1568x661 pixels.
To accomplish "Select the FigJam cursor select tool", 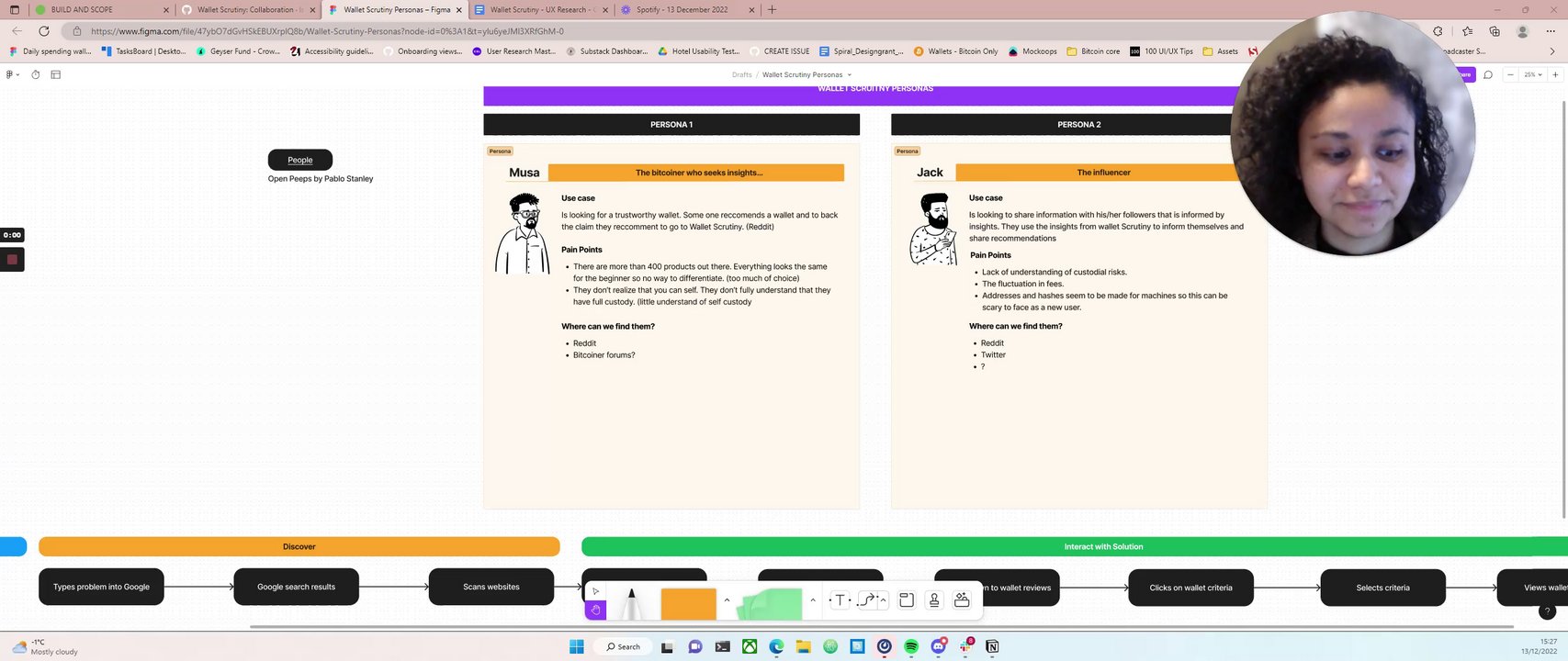I will 595,591.
